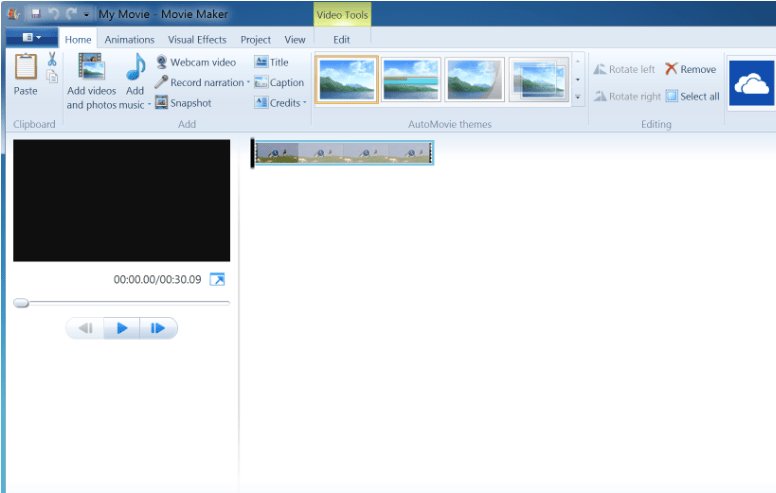This screenshot has width=776, height=493.
Task: Step to the next frame
Action: [158, 328]
